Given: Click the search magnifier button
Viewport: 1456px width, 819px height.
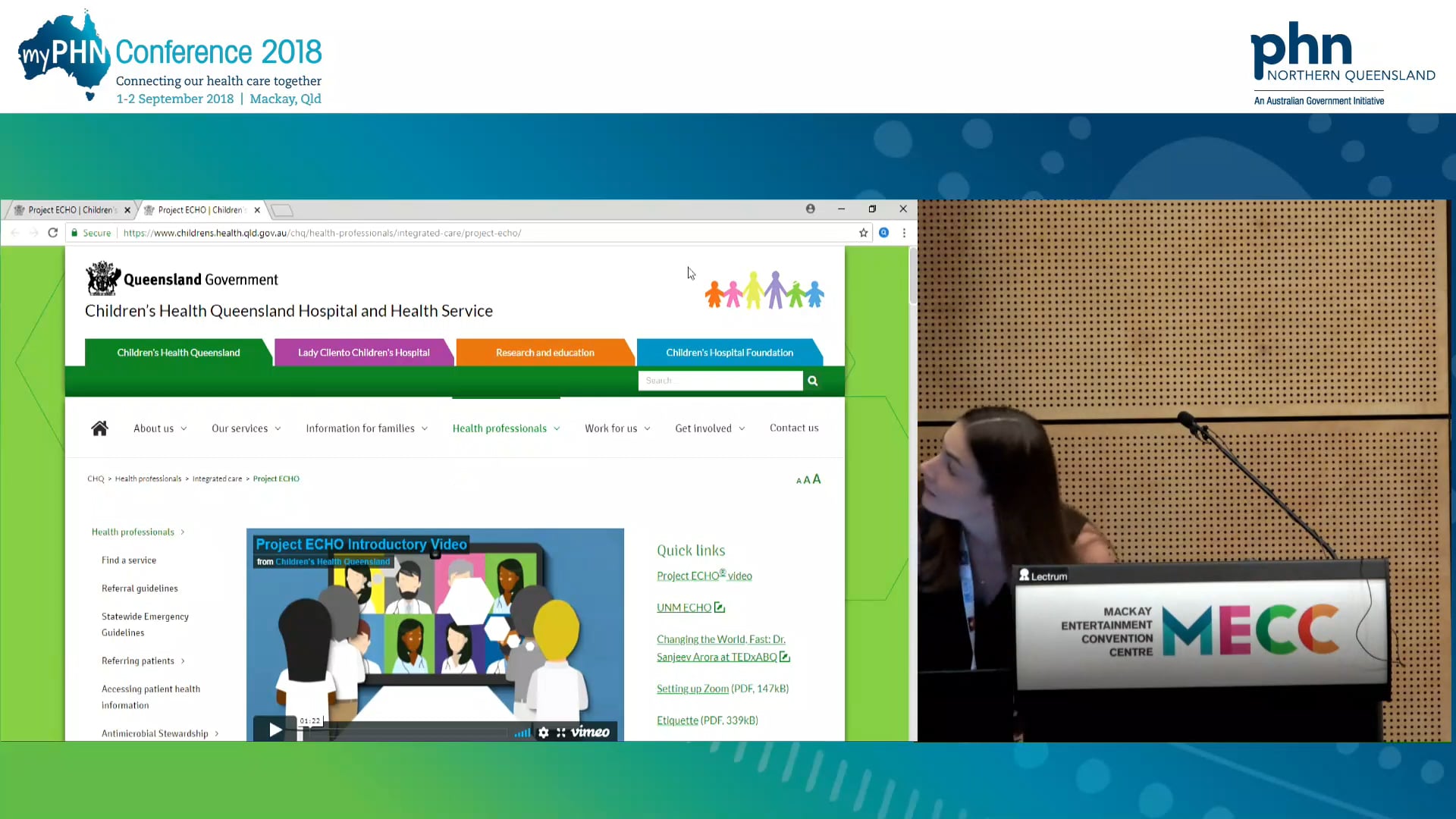Looking at the screenshot, I should pyautogui.click(x=812, y=380).
